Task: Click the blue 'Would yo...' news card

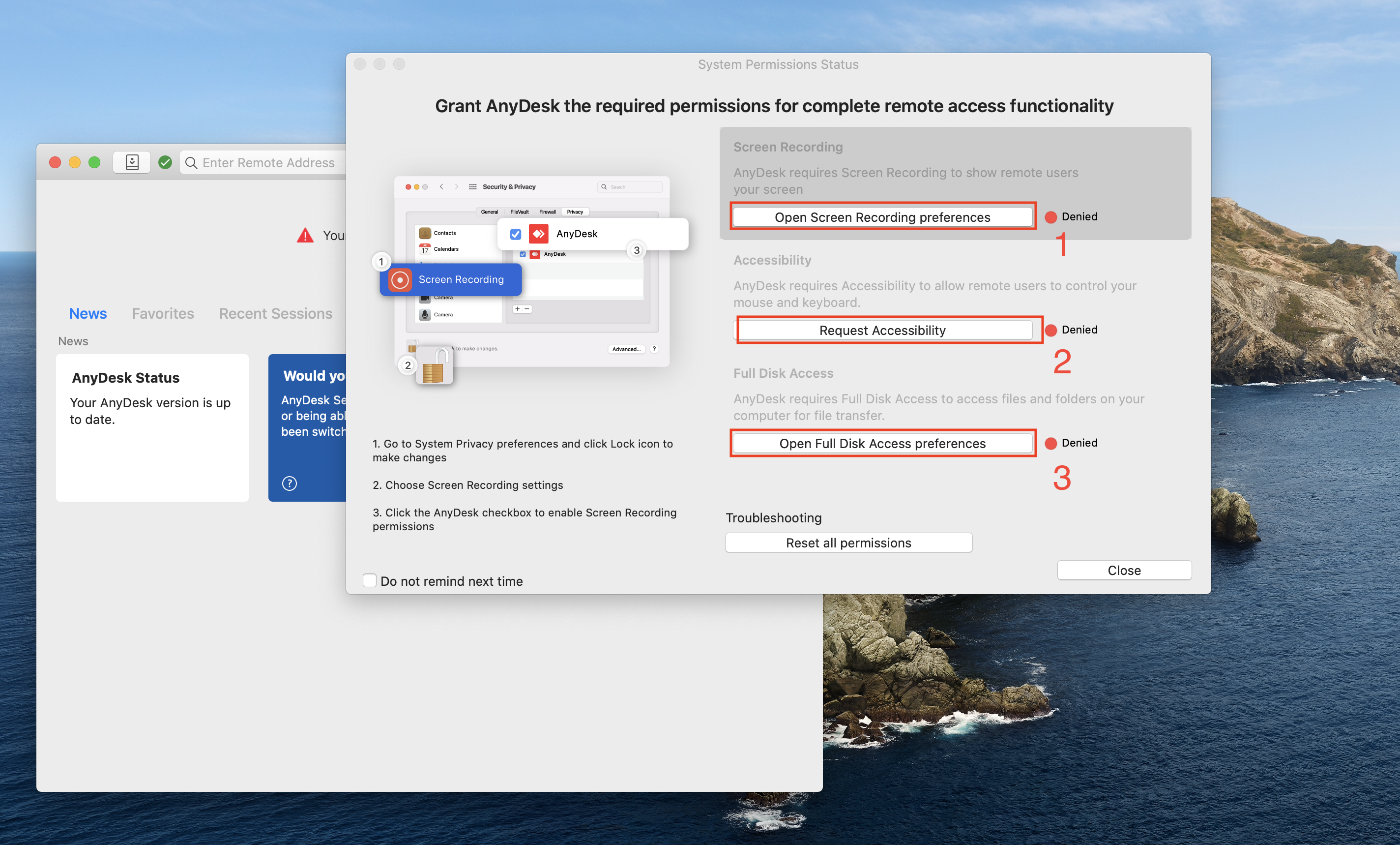Action: [x=307, y=427]
